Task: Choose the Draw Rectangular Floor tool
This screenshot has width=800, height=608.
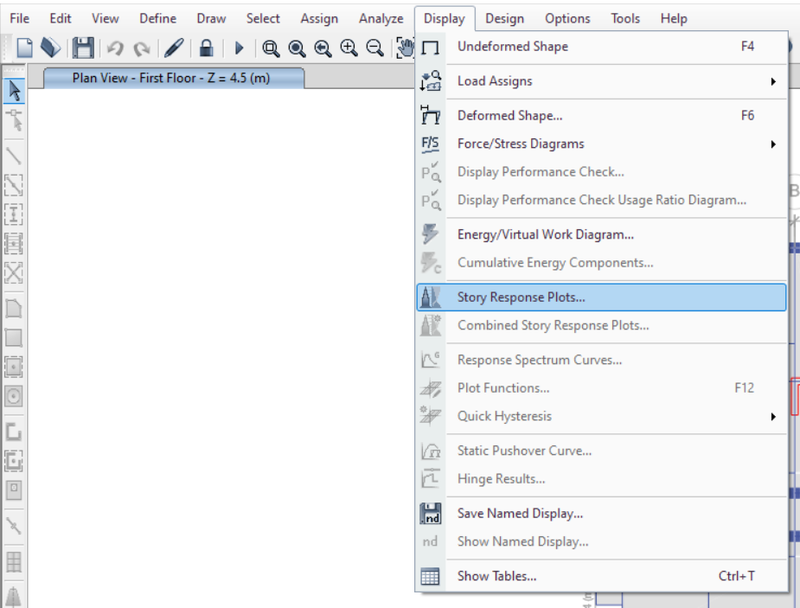Action: click(x=14, y=338)
